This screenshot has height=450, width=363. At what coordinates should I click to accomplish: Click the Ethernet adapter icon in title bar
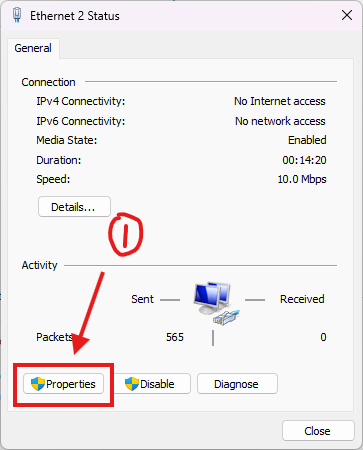[x=17, y=15]
